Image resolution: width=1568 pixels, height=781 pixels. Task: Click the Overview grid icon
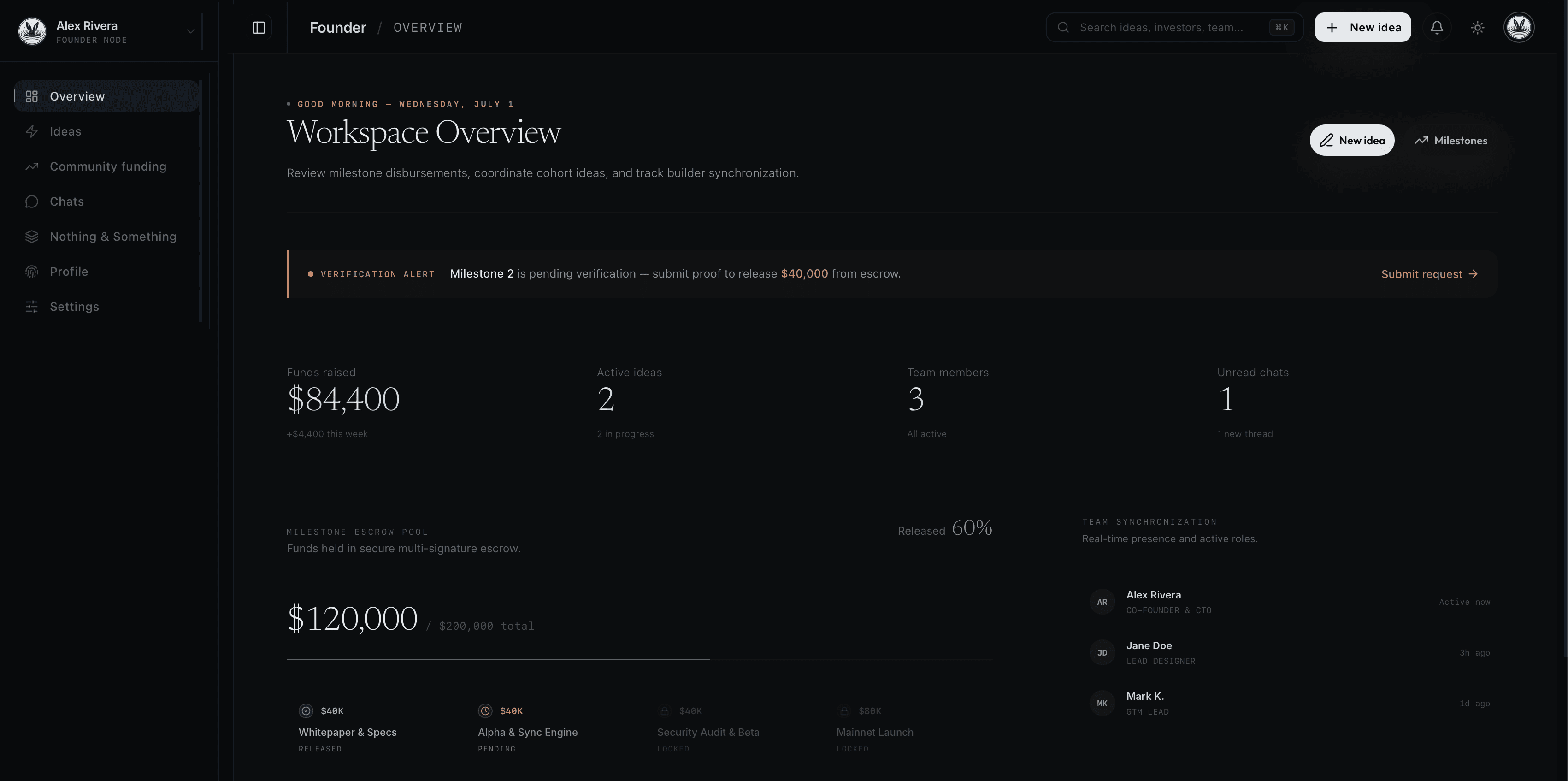point(32,96)
